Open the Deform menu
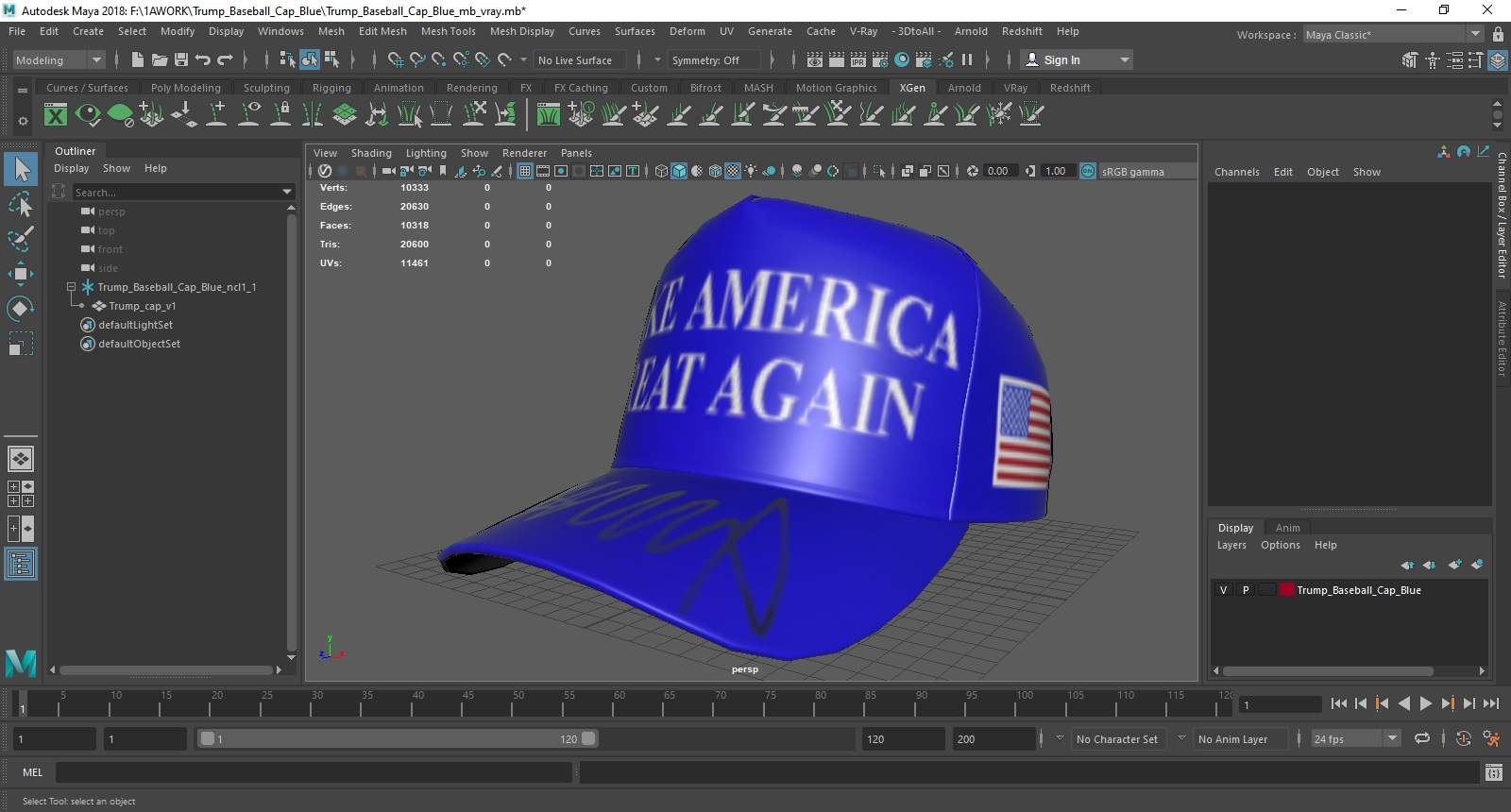The image size is (1511, 812). coord(687,31)
